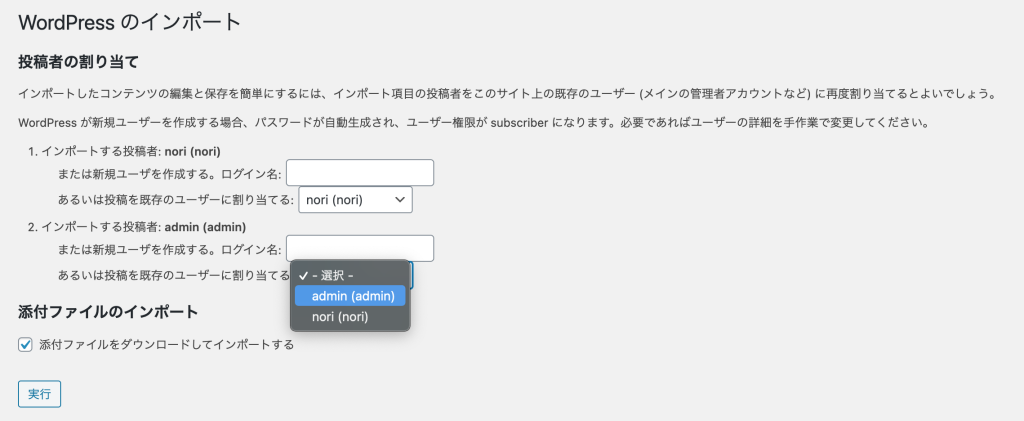Choose nori (nori) from the open dropdown list

[340, 317]
